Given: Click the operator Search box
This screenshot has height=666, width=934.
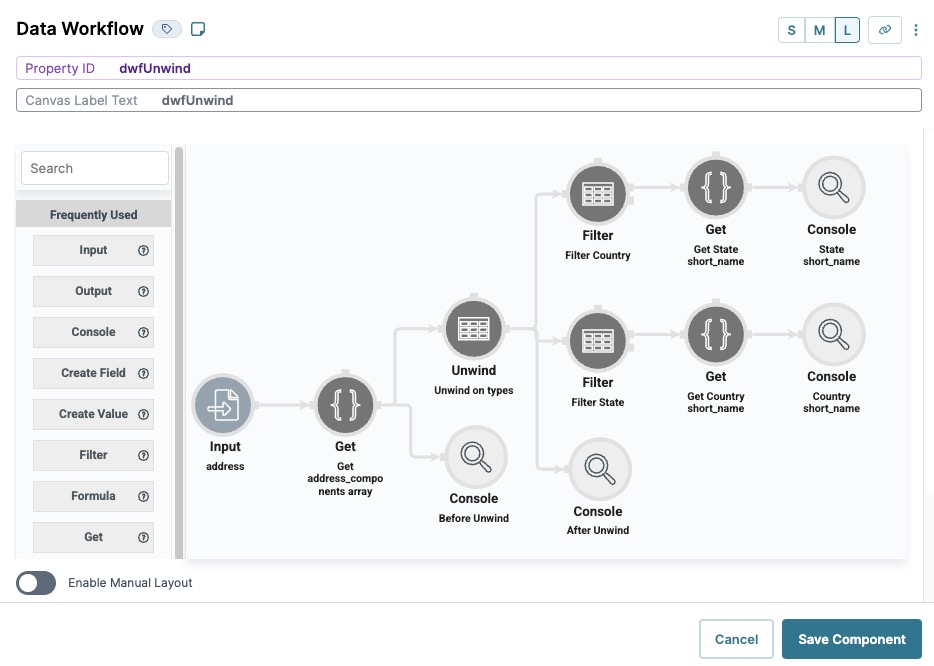Looking at the screenshot, I should pos(95,168).
